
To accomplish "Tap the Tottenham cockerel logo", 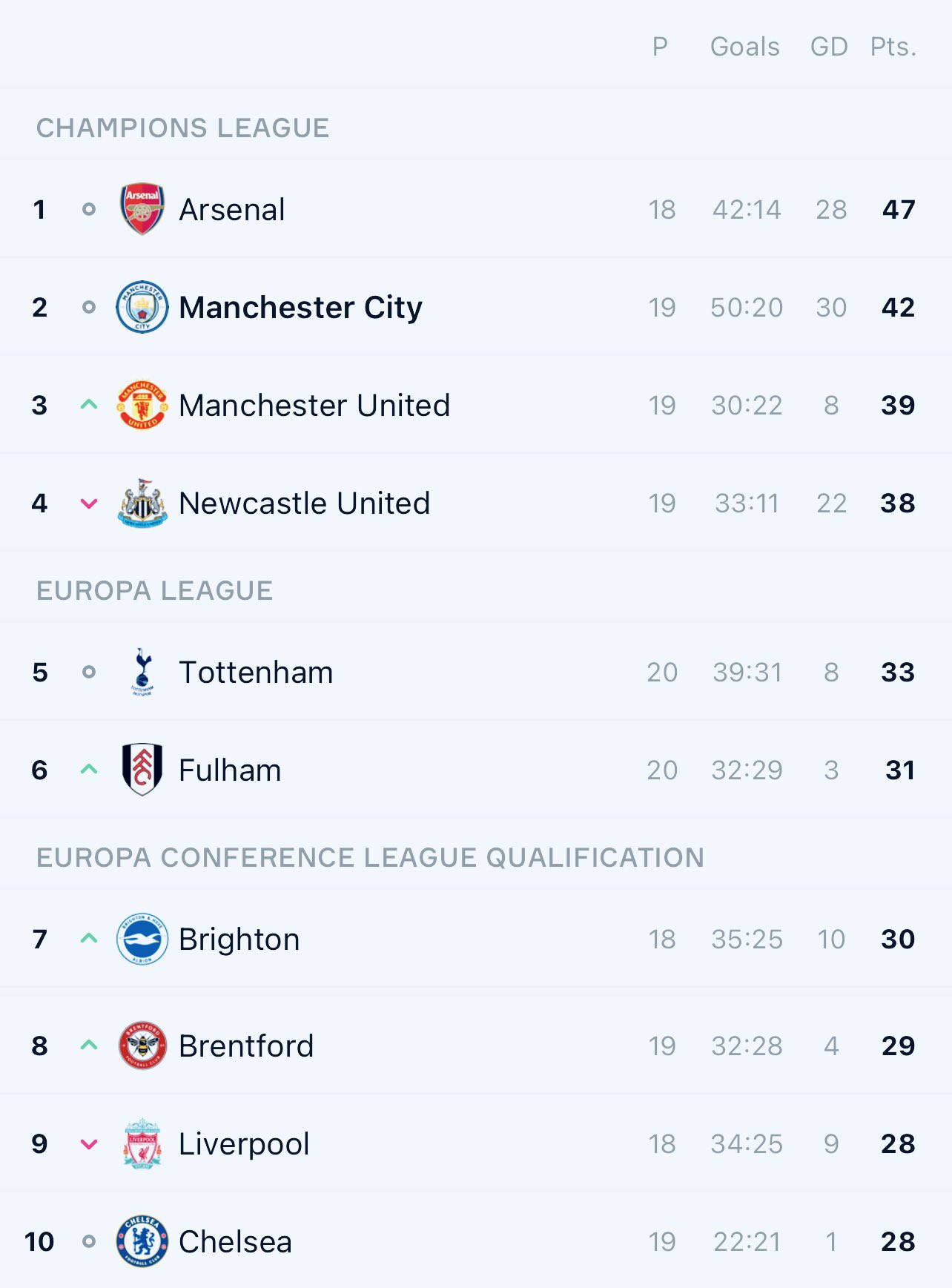I will 142,672.
